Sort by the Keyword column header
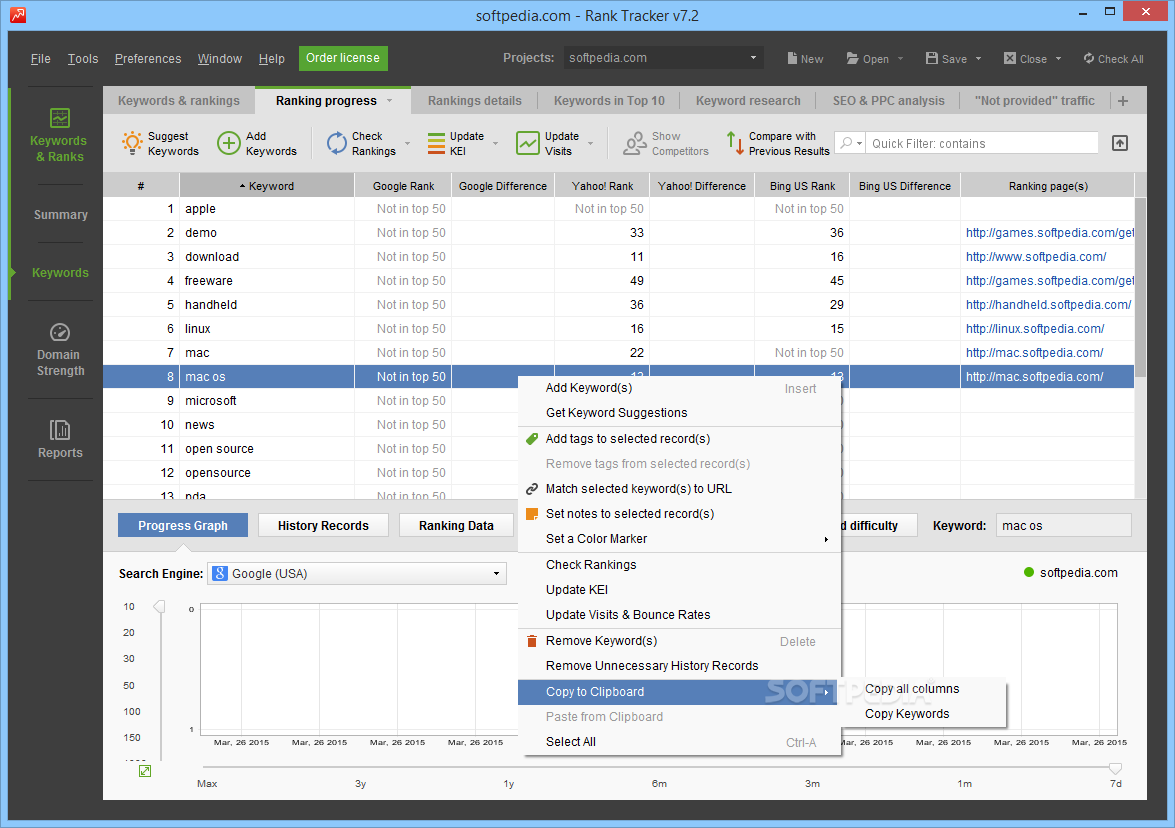The width and height of the screenshot is (1175, 828). (x=267, y=186)
